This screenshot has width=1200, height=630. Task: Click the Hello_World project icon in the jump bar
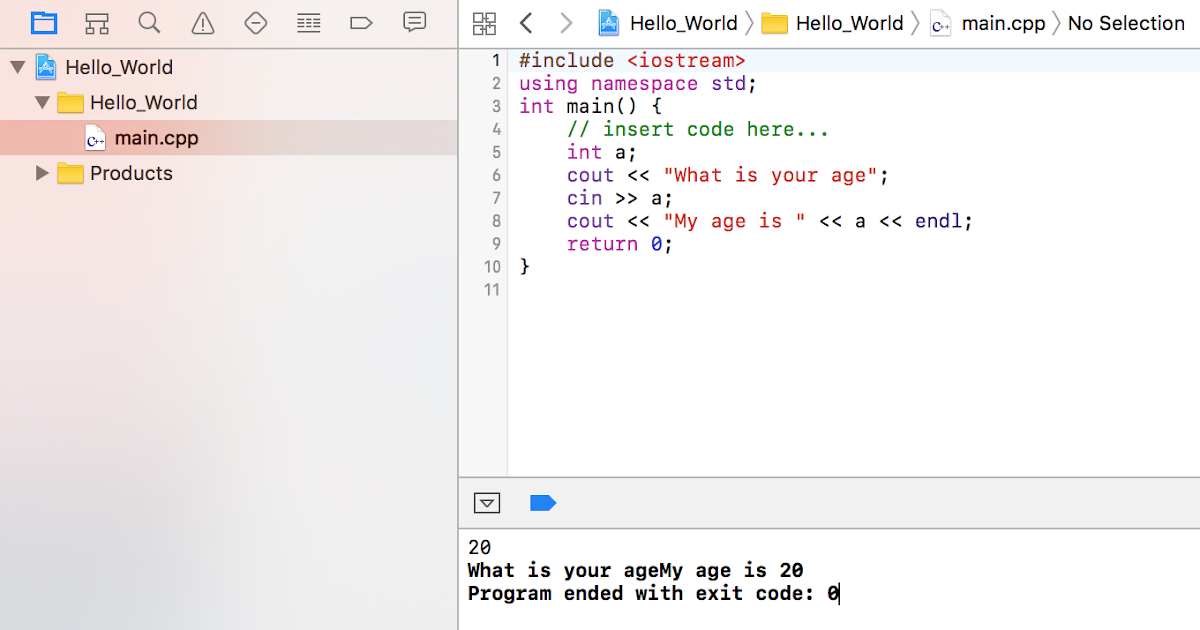609,23
